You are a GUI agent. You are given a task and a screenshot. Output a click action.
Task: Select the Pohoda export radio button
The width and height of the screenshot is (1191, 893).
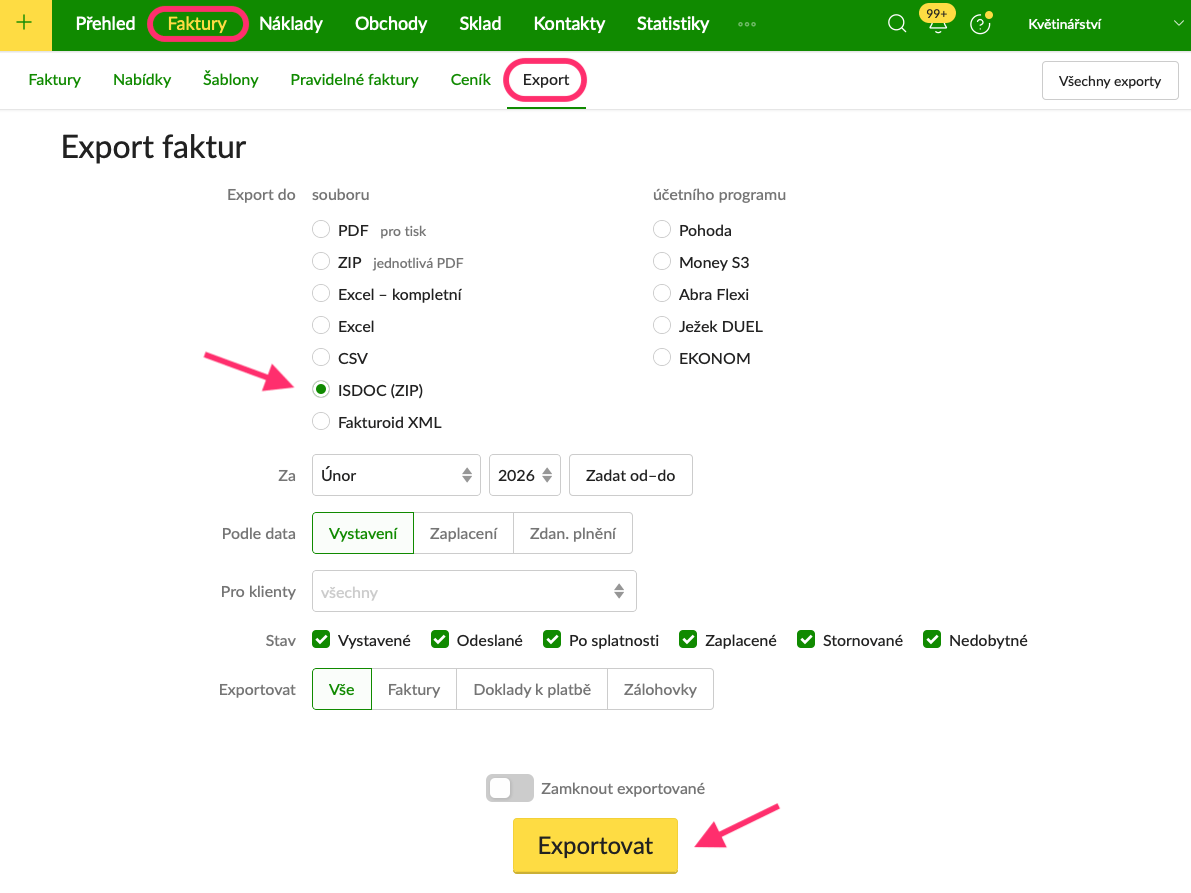point(661,230)
